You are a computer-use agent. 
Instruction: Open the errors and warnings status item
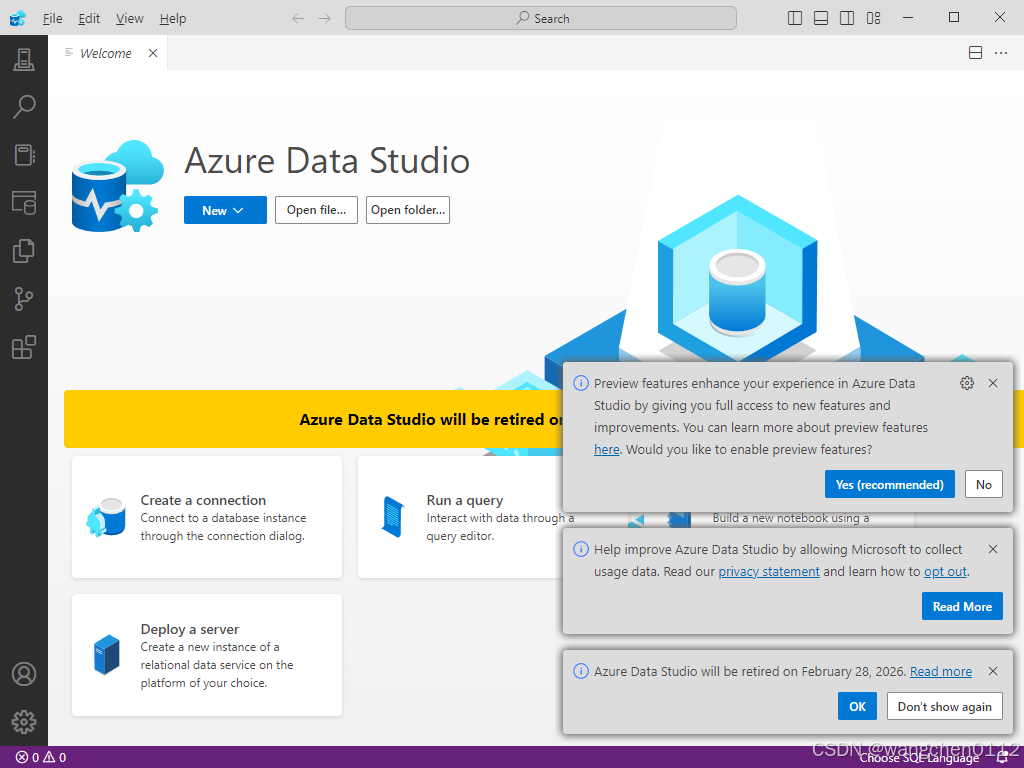pos(41,758)
